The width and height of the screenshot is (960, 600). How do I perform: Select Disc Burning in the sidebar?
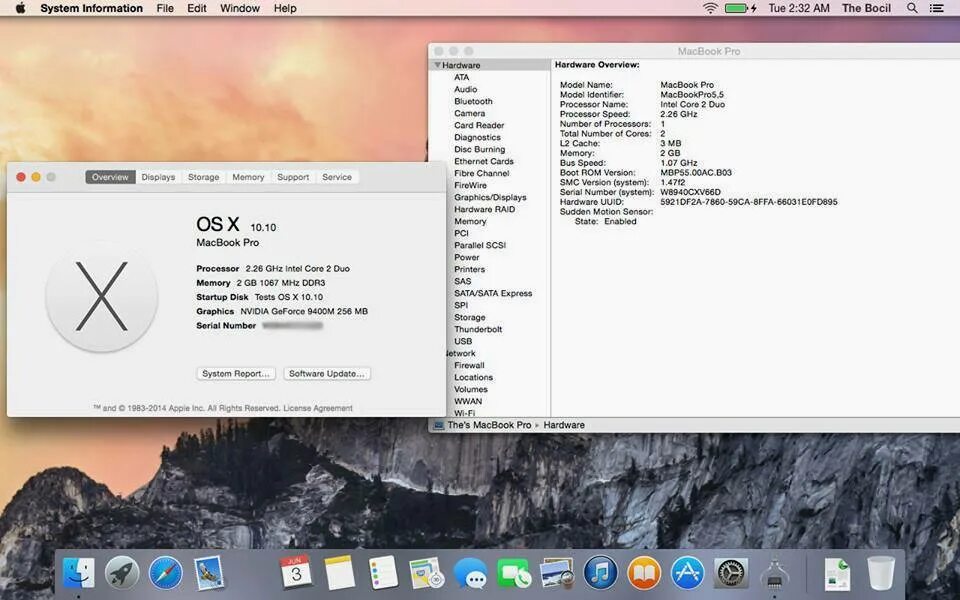click(x=479, y=149)
